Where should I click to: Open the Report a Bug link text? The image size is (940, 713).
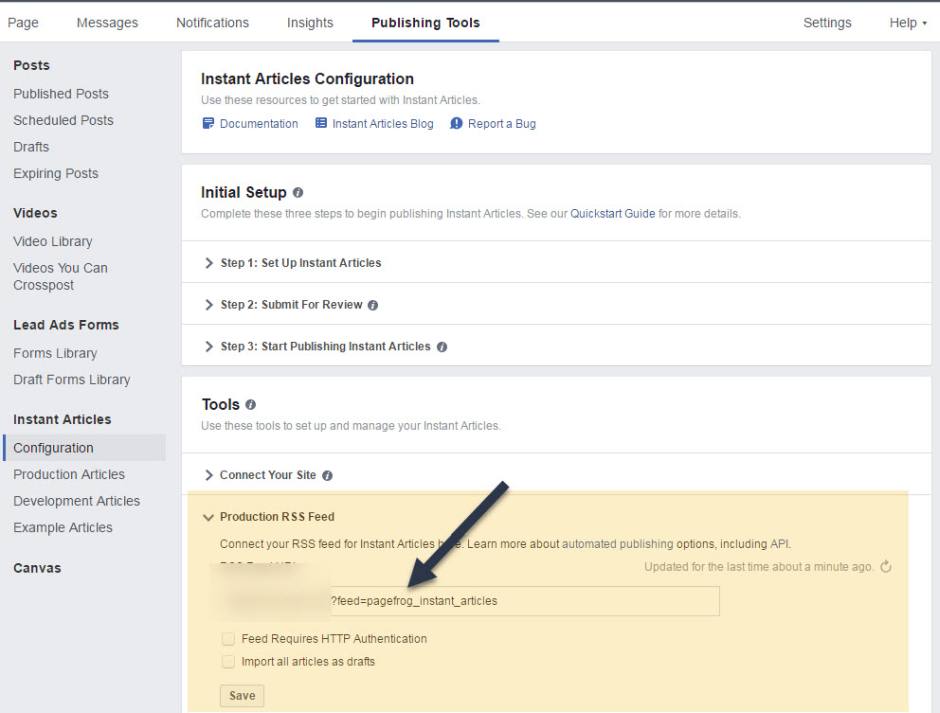(502, 124)
